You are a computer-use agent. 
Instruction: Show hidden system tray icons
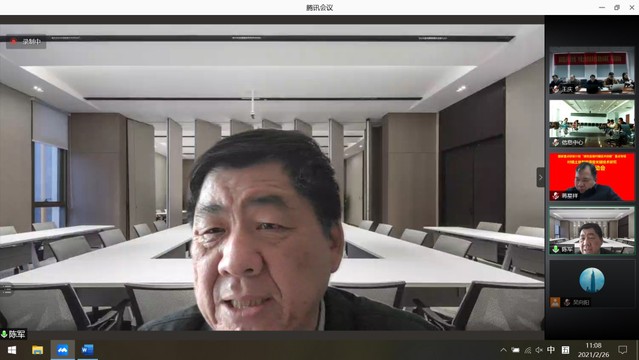[x=504, y=350]
